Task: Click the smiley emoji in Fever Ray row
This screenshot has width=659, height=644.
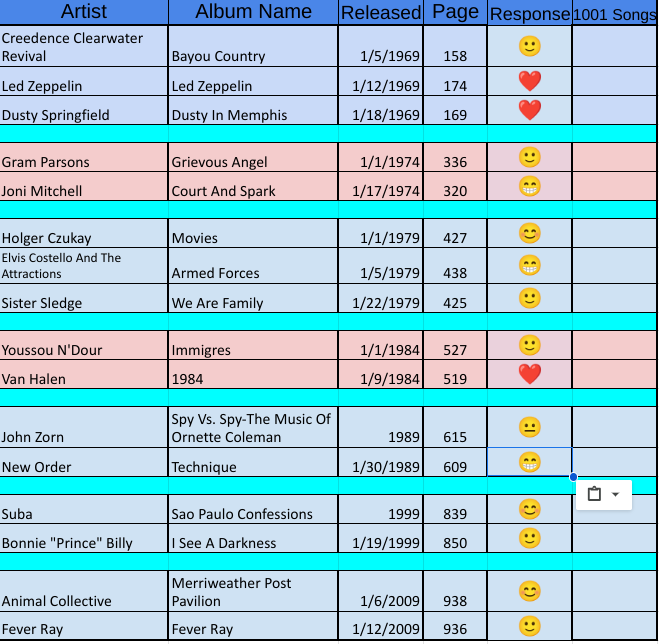Action: (530, 626)
